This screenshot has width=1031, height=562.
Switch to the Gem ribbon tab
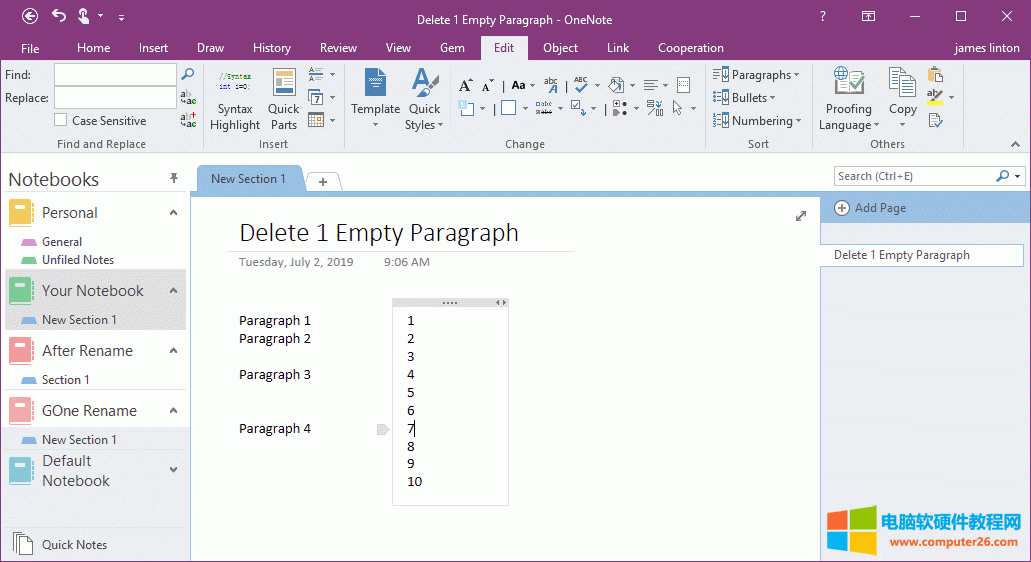(x=452, y=48)
